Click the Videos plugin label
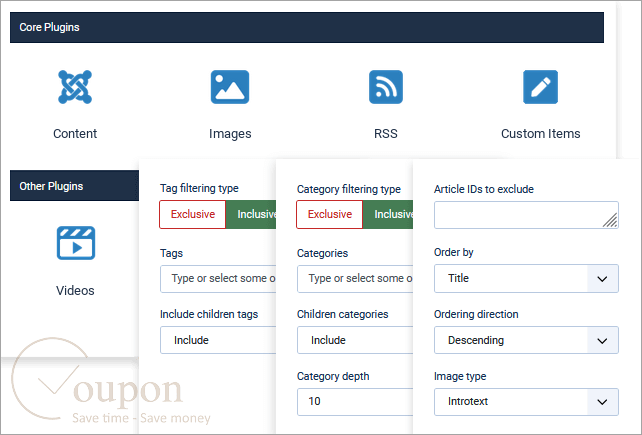Screen dimensions: 642x435 75,290
